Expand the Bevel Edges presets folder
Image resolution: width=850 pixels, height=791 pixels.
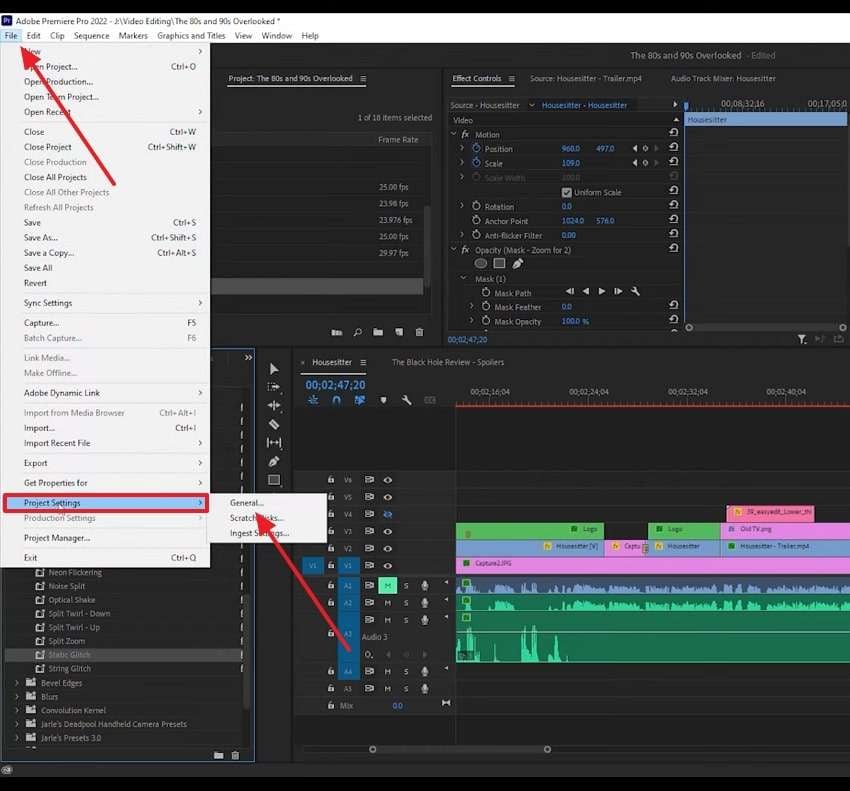(x=17, y=683)
